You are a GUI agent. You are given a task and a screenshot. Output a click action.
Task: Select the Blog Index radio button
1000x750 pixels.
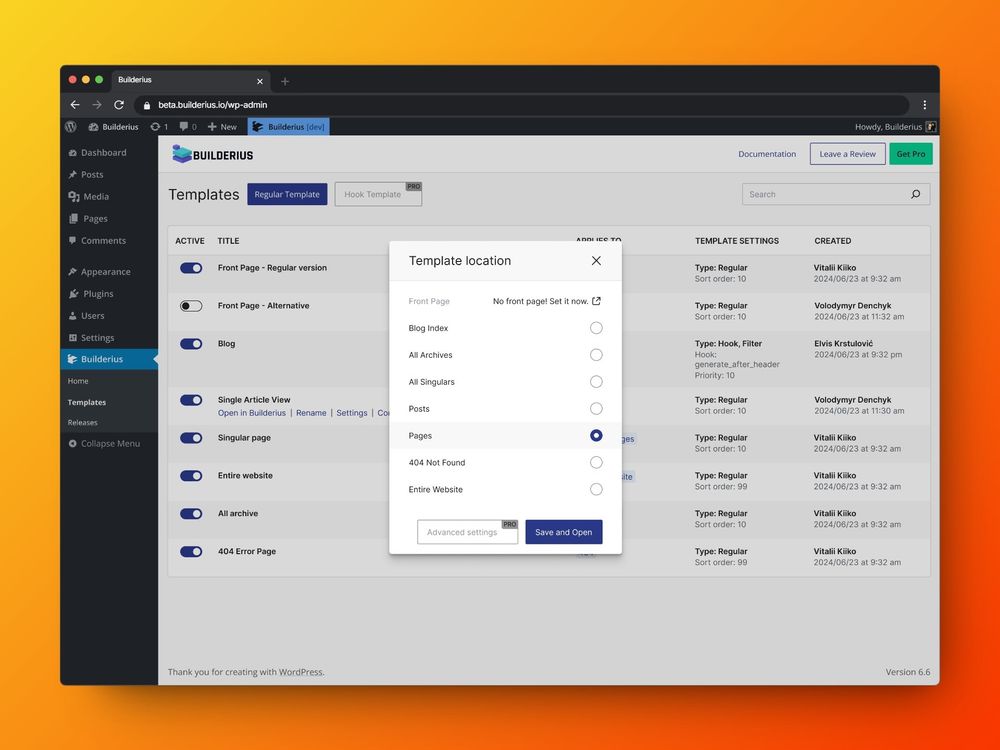[596, 328]
